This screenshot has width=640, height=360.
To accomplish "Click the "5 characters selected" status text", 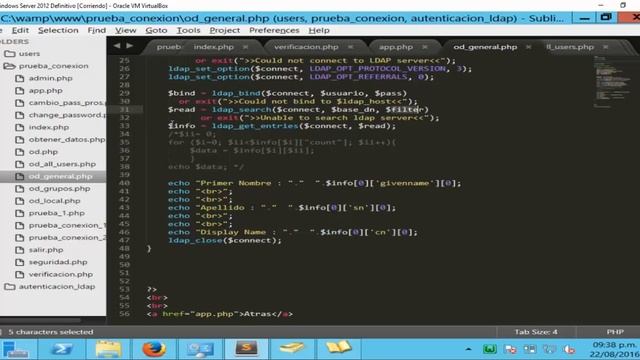I will pos(51,332).
